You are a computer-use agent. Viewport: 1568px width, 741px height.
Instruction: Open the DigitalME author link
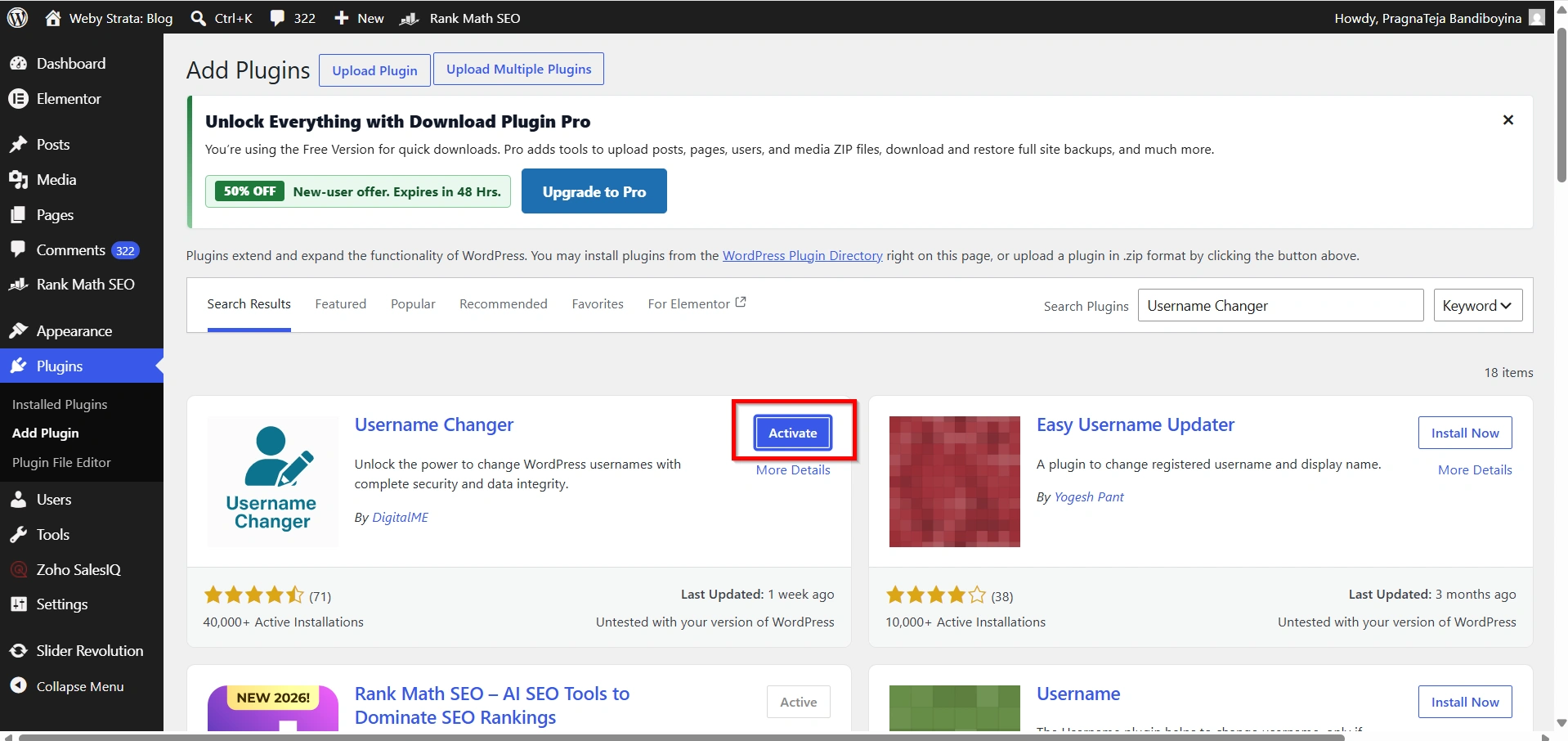coord(400,517)
